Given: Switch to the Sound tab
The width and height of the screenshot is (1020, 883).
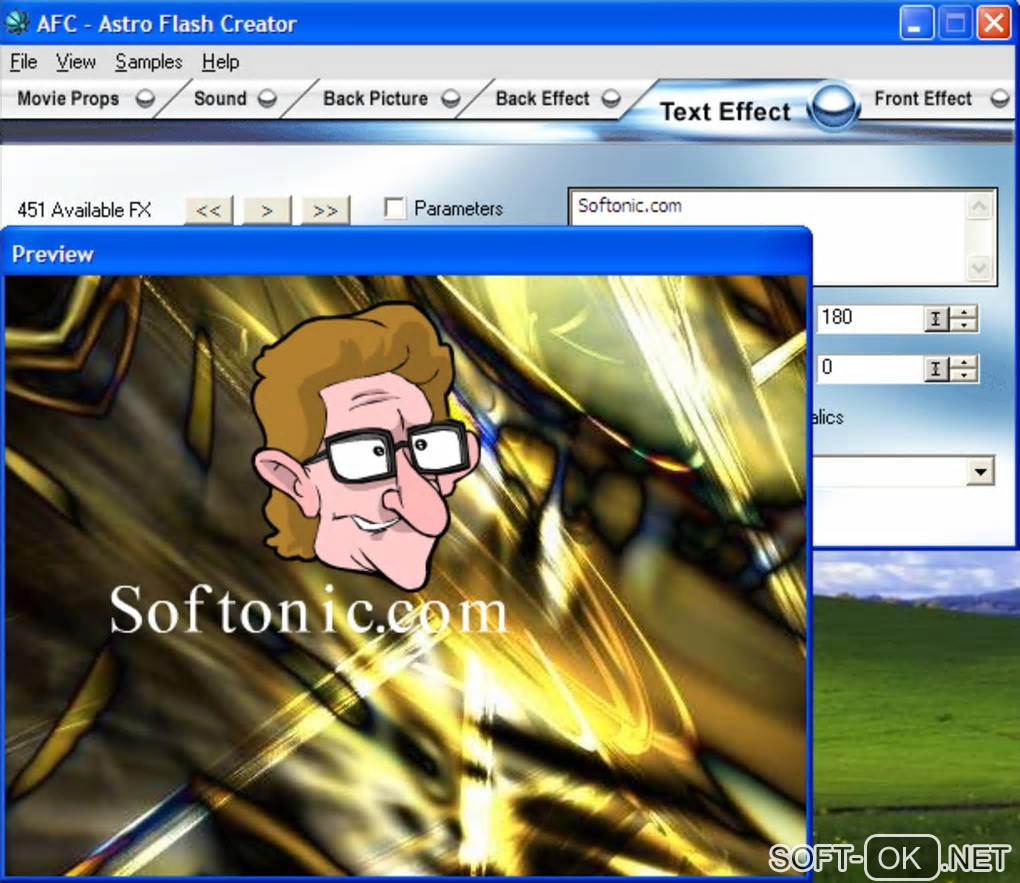Looking at the screenshot, I should pyautogui.click(x=220, y=98).
